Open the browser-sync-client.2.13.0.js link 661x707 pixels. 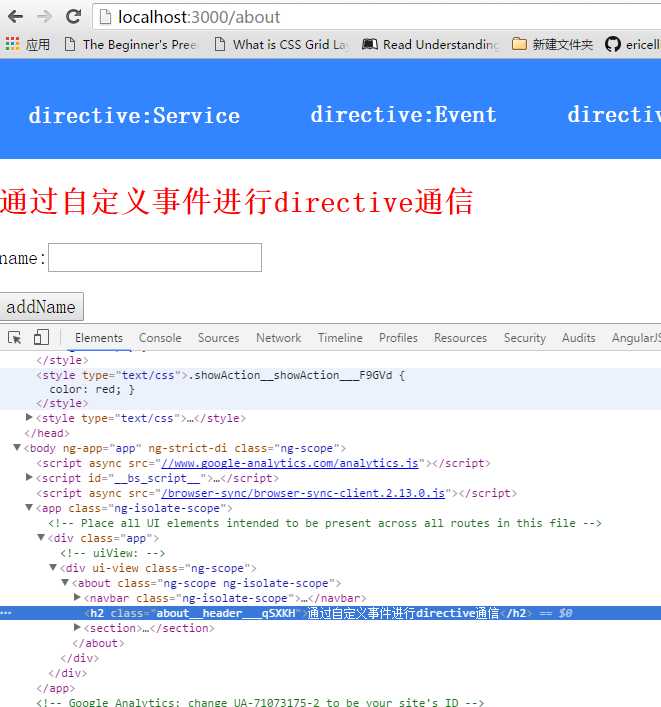[x=303, y=493]
